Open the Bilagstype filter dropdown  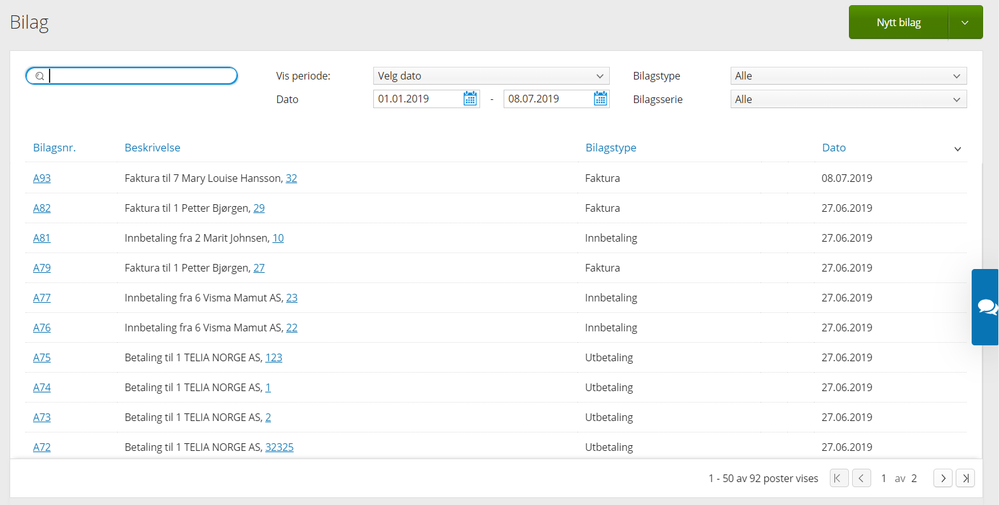pyautogui.click(x=849, y=76)
